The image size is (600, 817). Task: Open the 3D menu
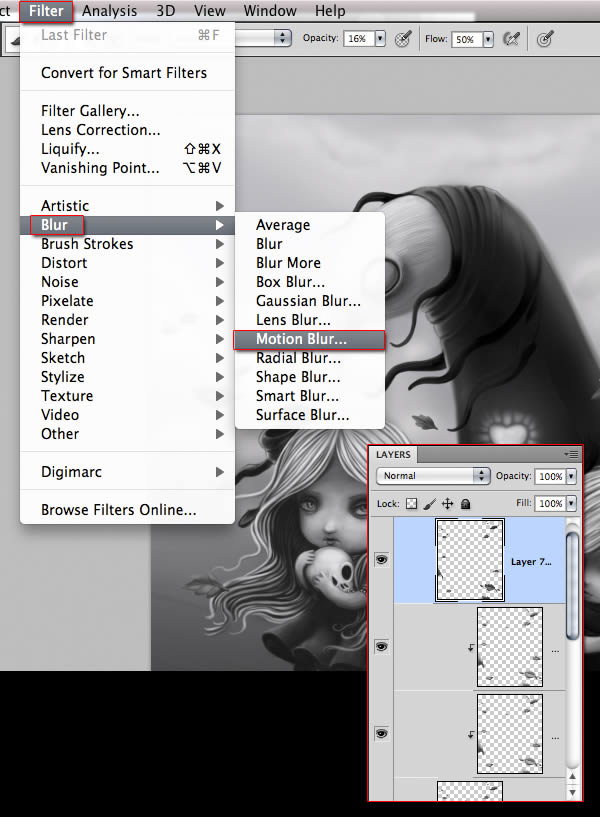(x=166, y=11)
